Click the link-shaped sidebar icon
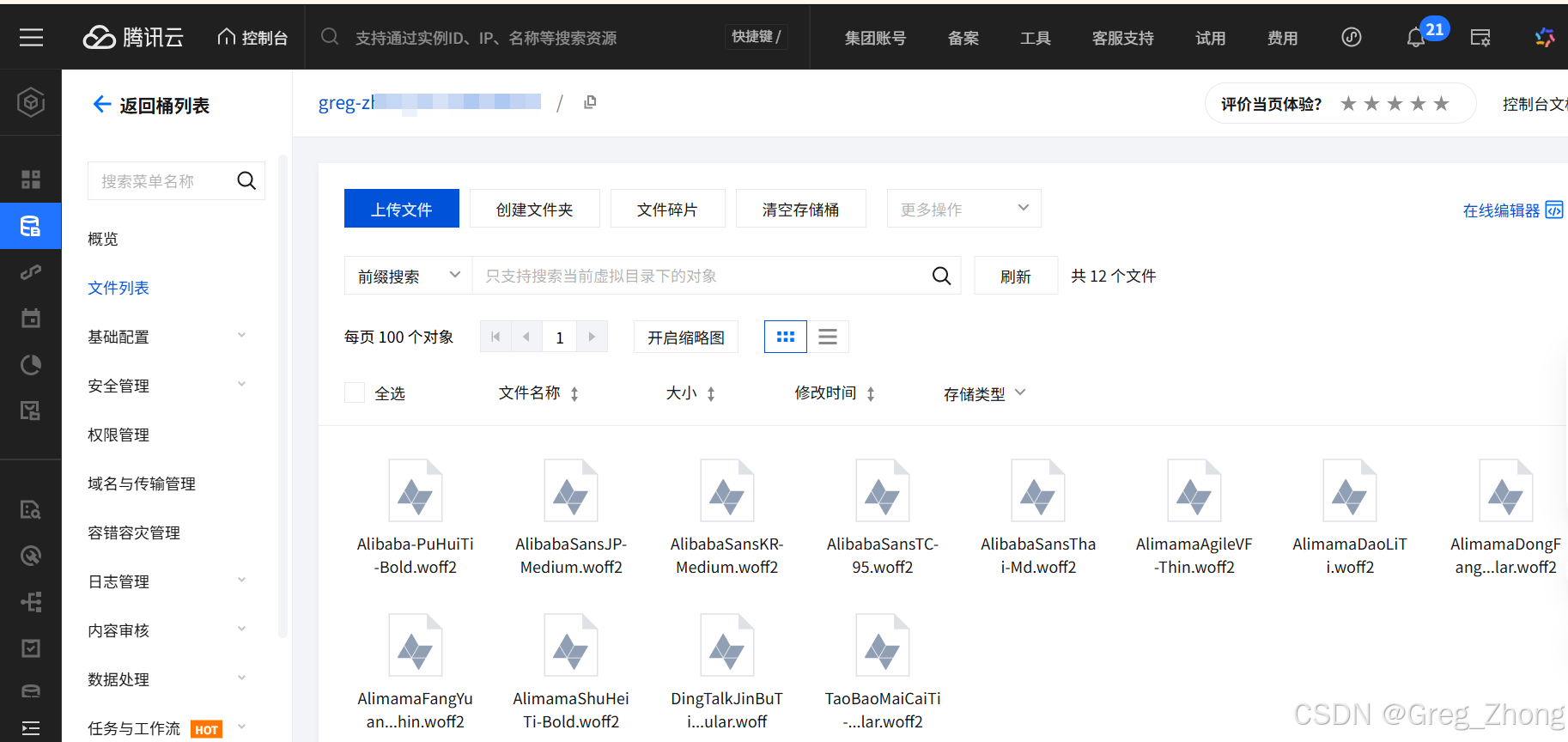Screen dimensions: 1568x742 [x=31, y=272]
